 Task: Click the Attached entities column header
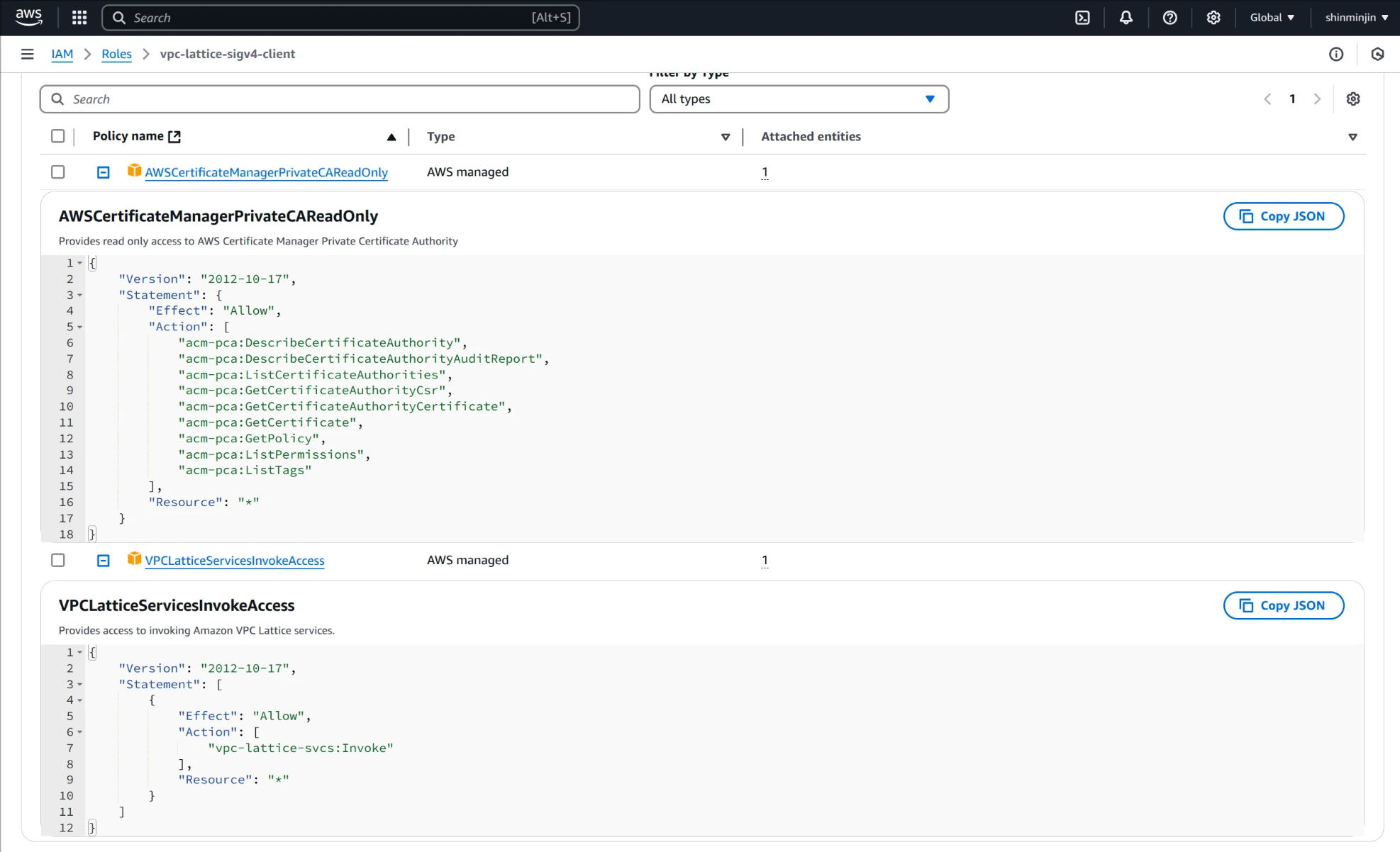(x=811, y=137)
